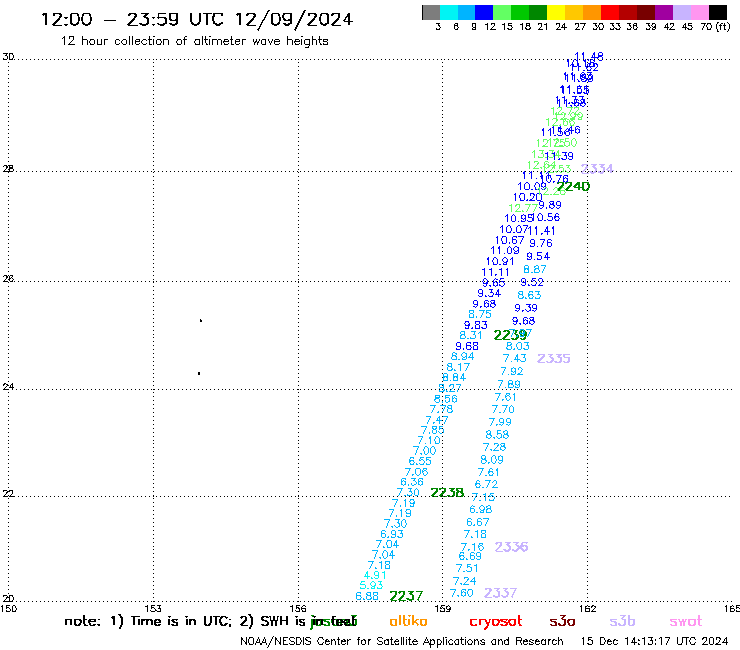740x650 pixels.
Task: Click the cryosat satellite legend label
Action: tap(496, 622)
